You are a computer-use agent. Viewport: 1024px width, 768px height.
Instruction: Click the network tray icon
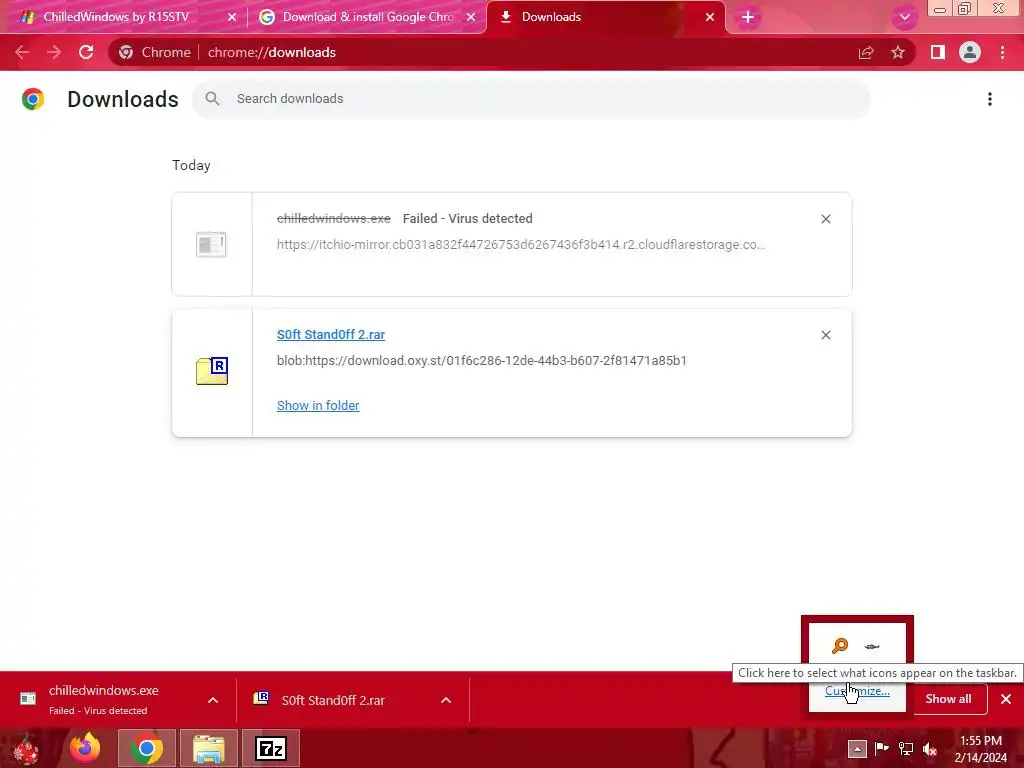[x=906, y=748]
